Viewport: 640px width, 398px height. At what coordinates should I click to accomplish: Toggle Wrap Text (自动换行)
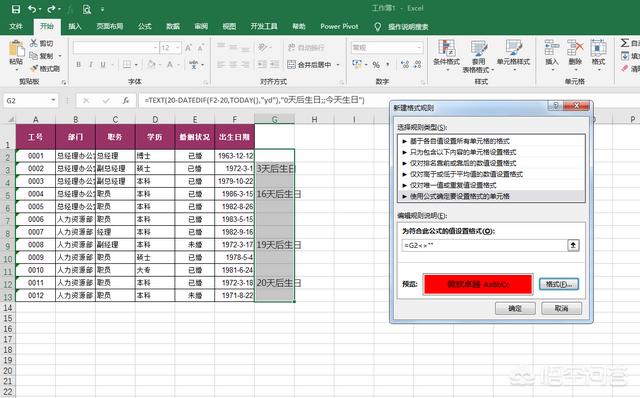click(306, 48)
